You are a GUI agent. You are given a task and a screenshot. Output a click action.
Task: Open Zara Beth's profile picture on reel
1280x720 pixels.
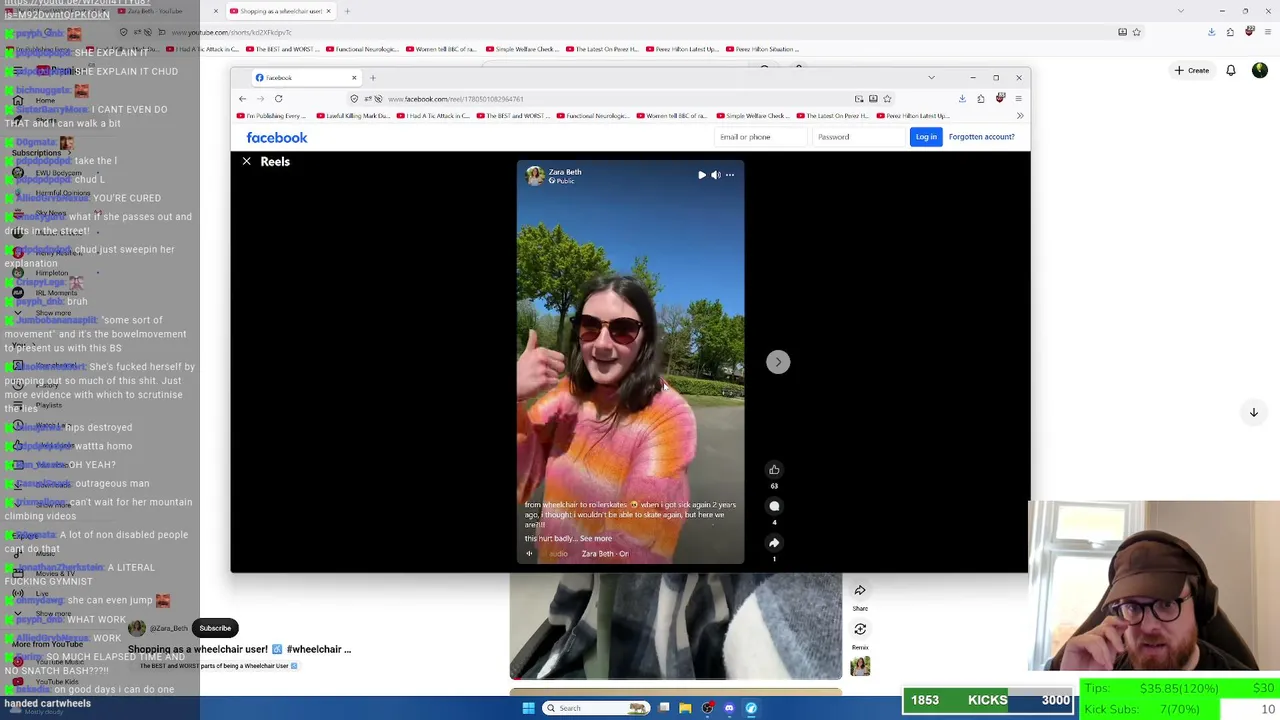pos(535,176)
